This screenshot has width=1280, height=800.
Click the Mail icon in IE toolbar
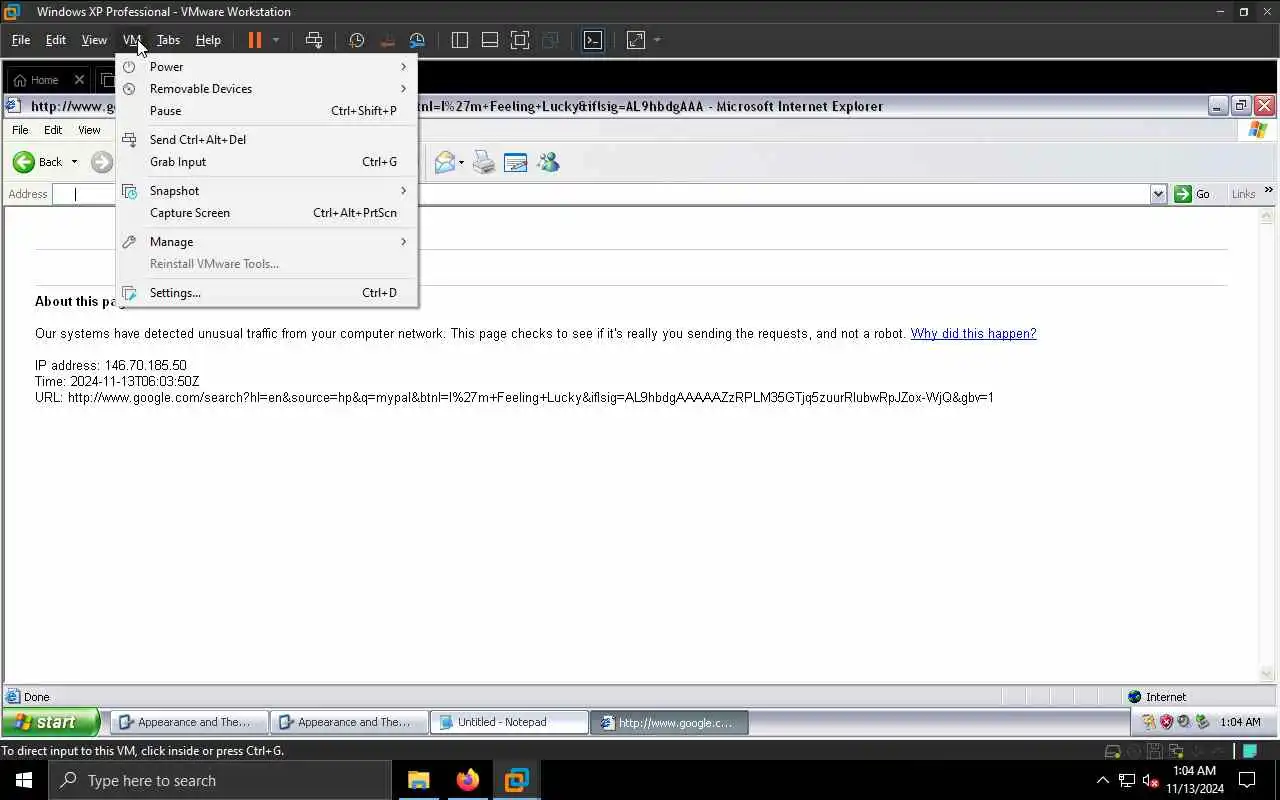[444, 162]
